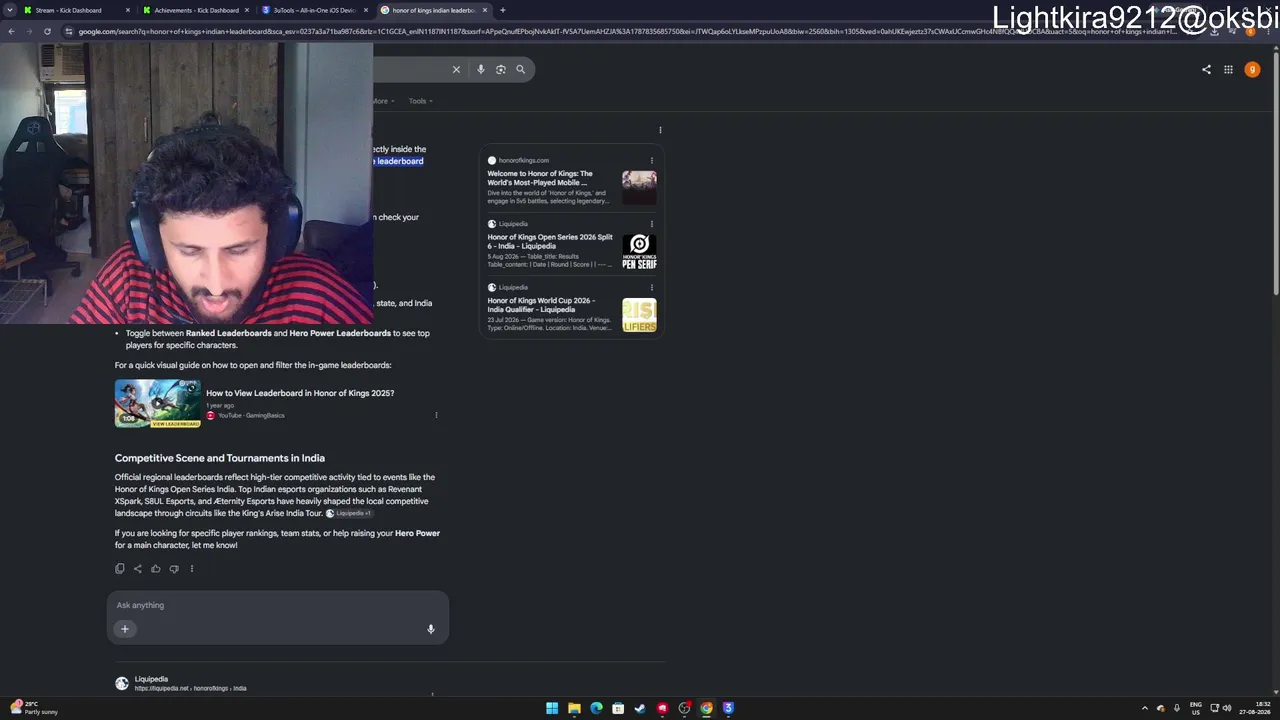Open the Windows Start menu
The width and height of the screenshot is (1280, 720).
(552, 708)
